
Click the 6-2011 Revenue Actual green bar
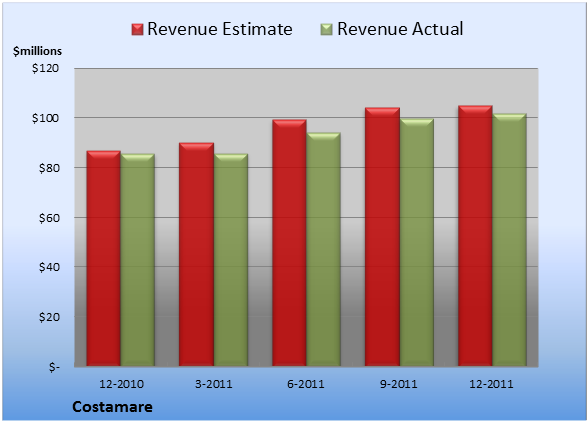(x=323, y=249)
